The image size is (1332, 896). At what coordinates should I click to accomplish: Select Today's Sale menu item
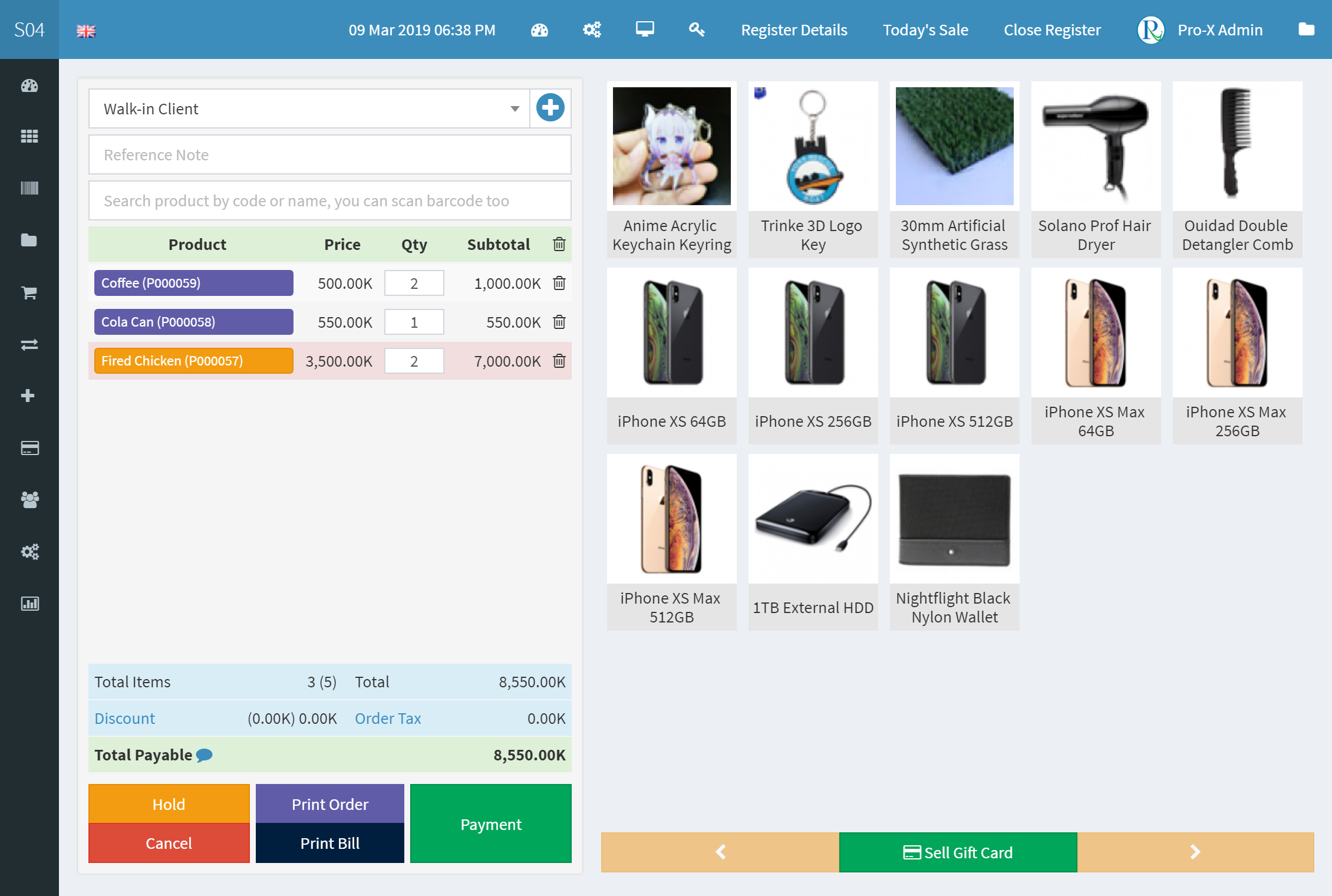click(925, 29)
